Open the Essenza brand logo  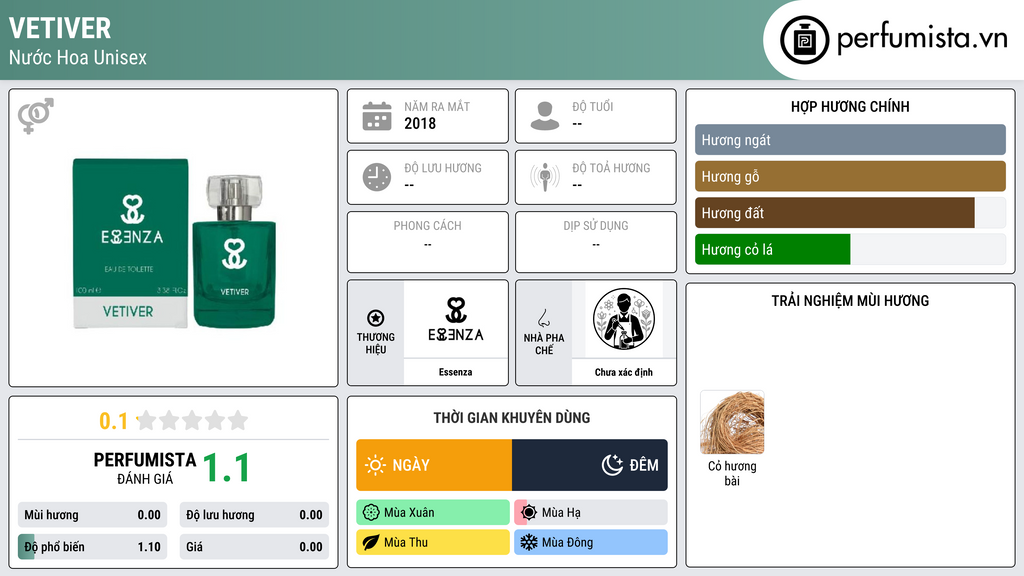tap(456, 319)
